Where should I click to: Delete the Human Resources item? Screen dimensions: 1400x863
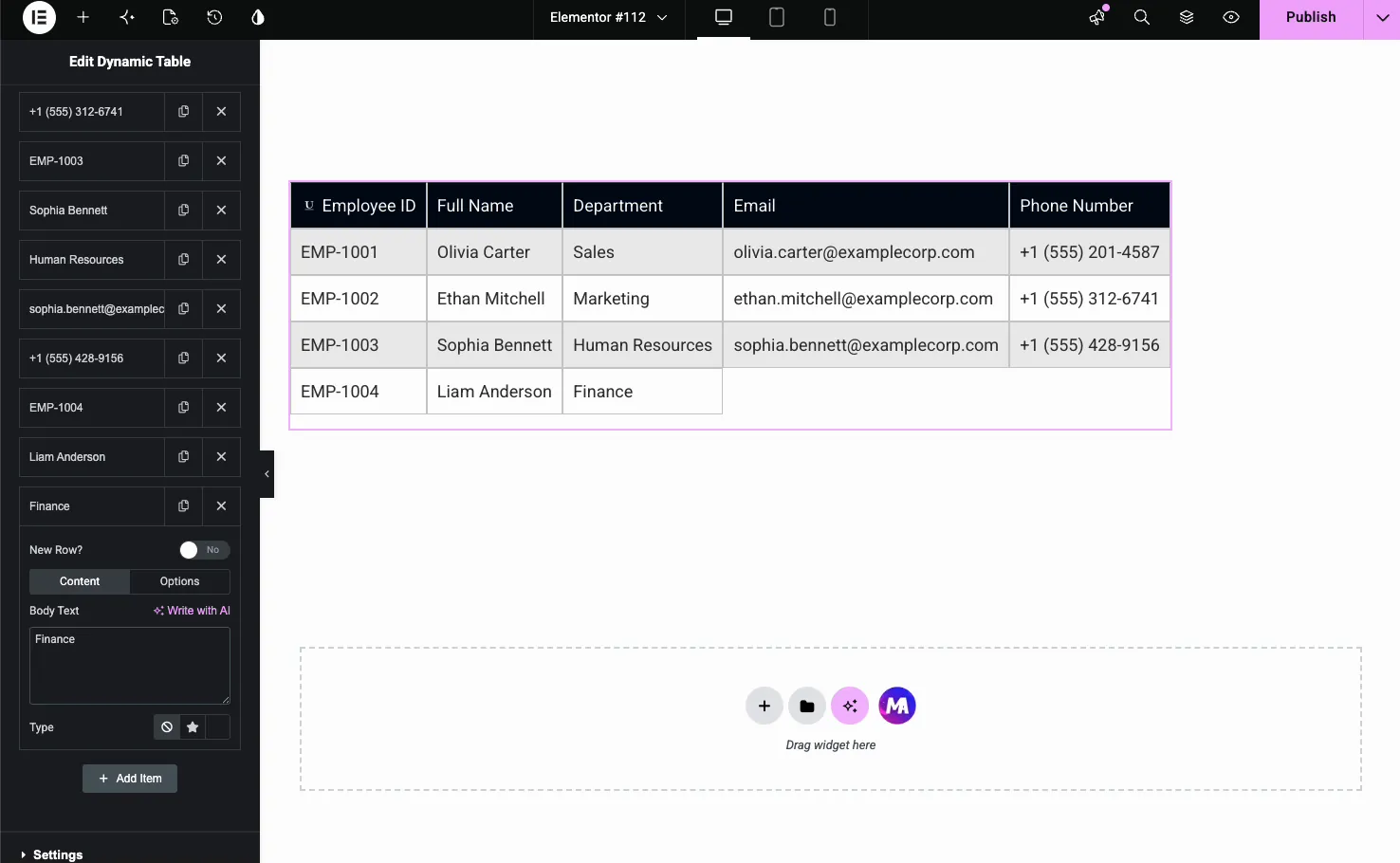pos(221,260)
